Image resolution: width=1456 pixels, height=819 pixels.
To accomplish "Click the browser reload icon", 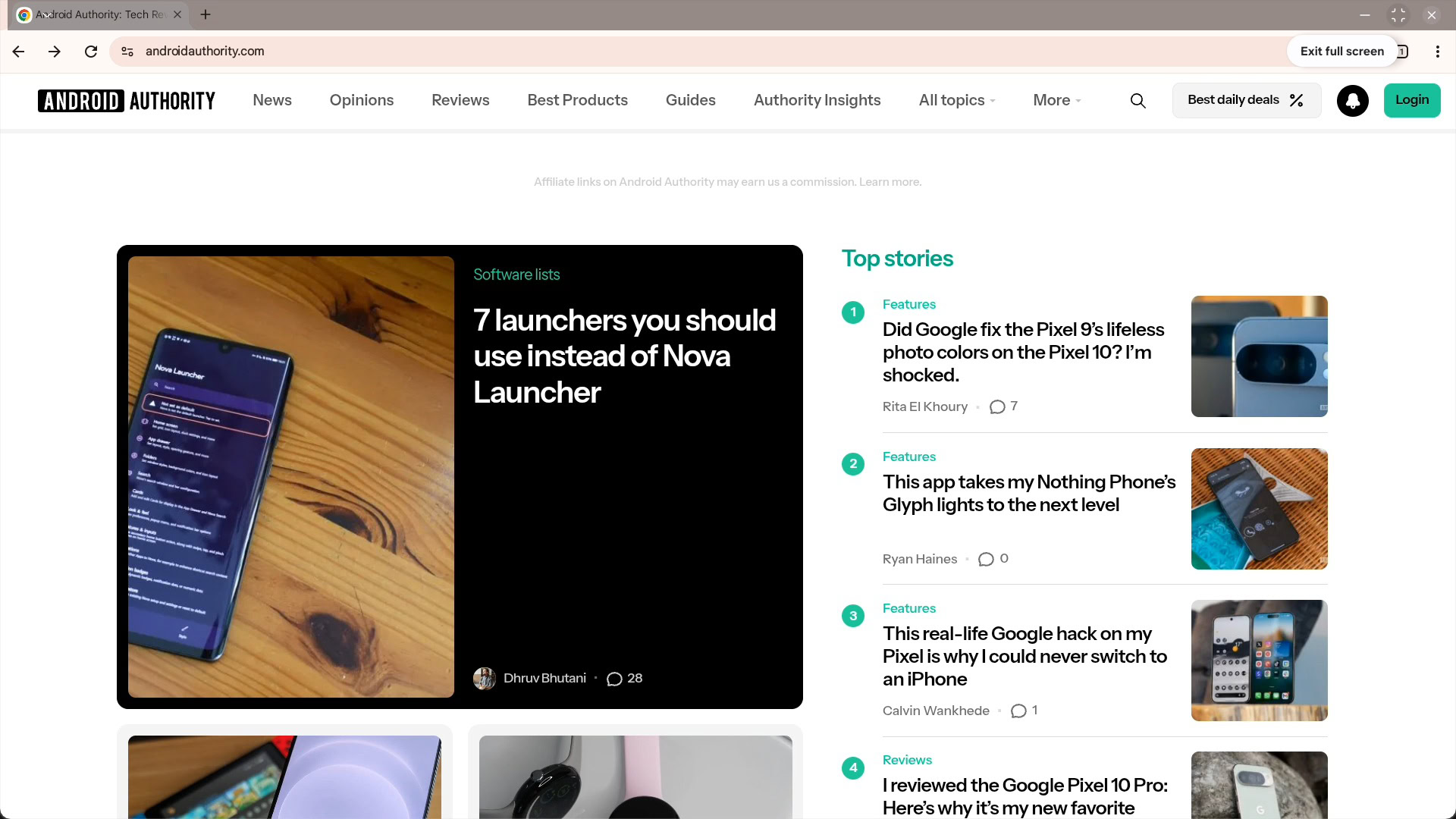I will click(91, 52).
